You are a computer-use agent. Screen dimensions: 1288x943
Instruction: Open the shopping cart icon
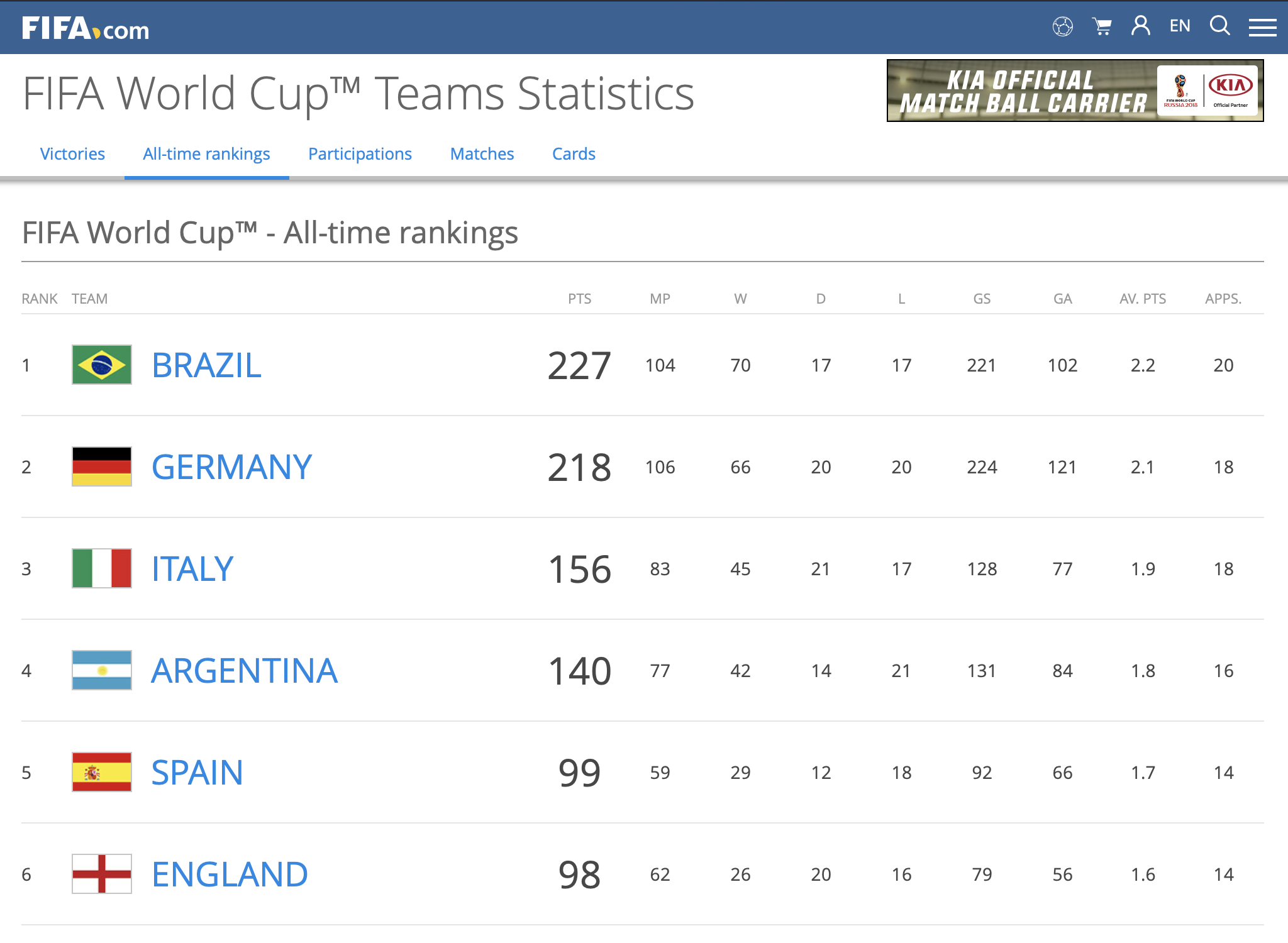1102,26
